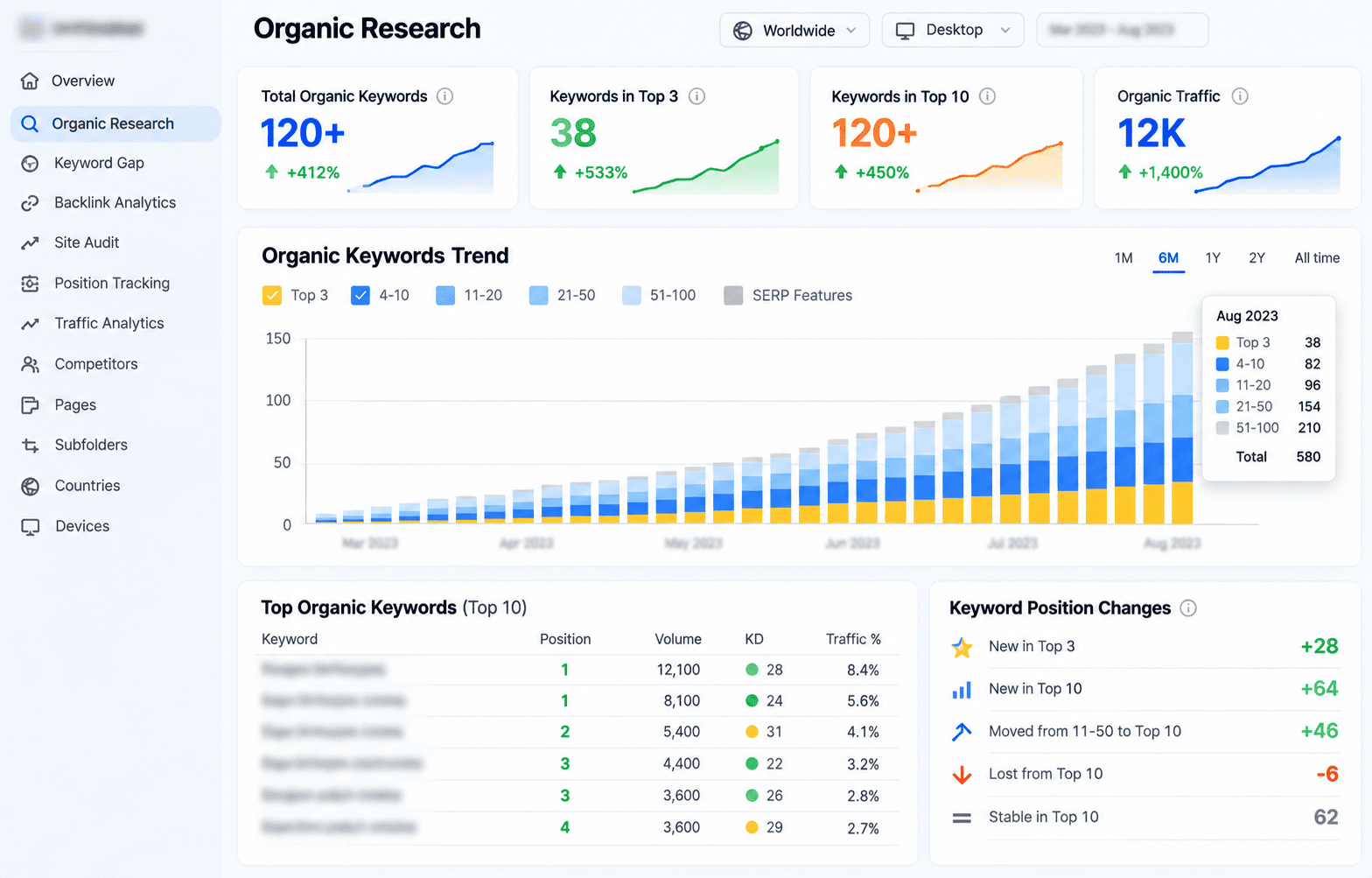Click the Aug 2023 chart bar
The image size is (1372, 878).
coord(1182,427)
